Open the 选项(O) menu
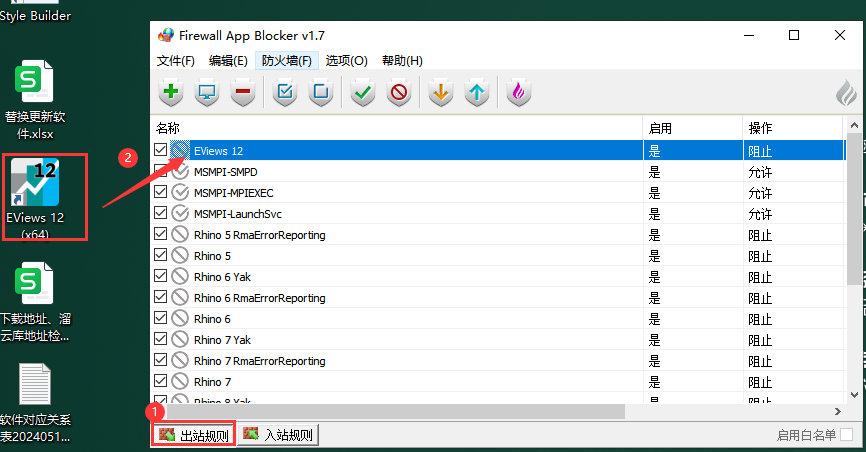 pyautogui.click(x=346, y=61)
